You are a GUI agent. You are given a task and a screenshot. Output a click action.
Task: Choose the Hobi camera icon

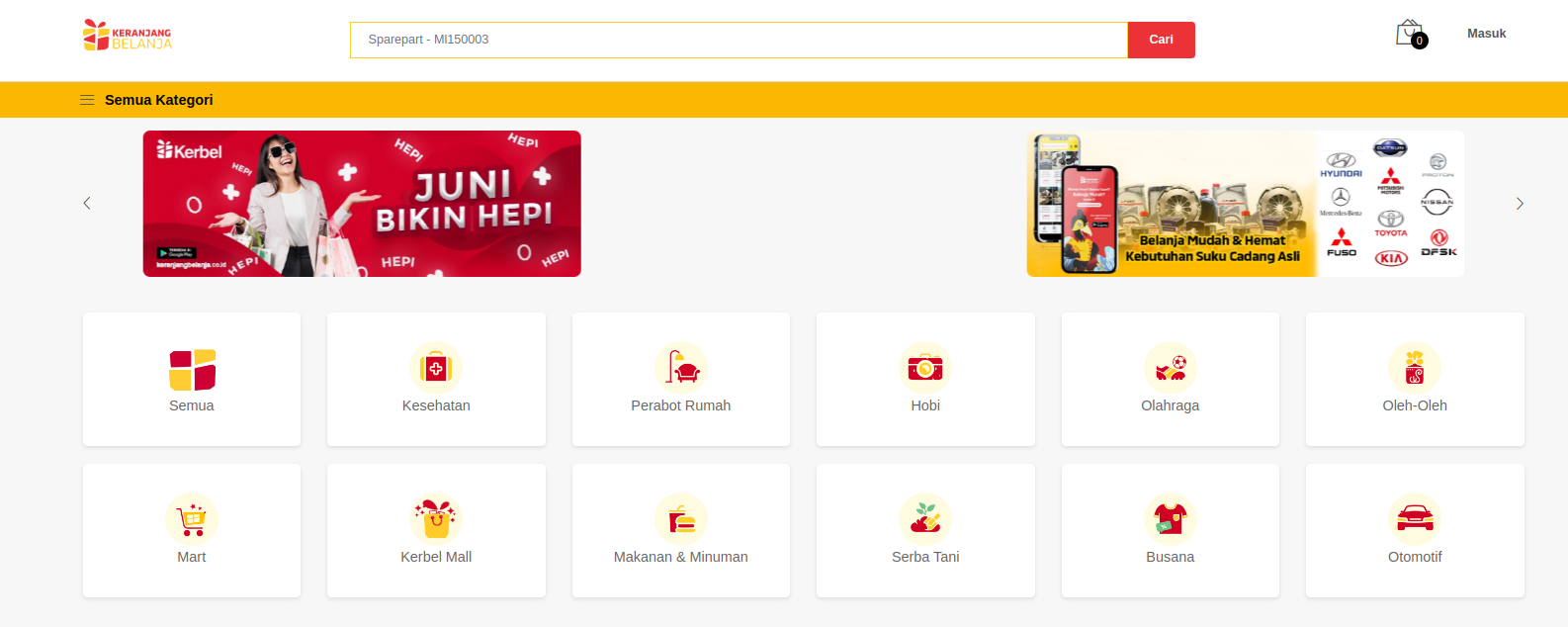[925, 368]
